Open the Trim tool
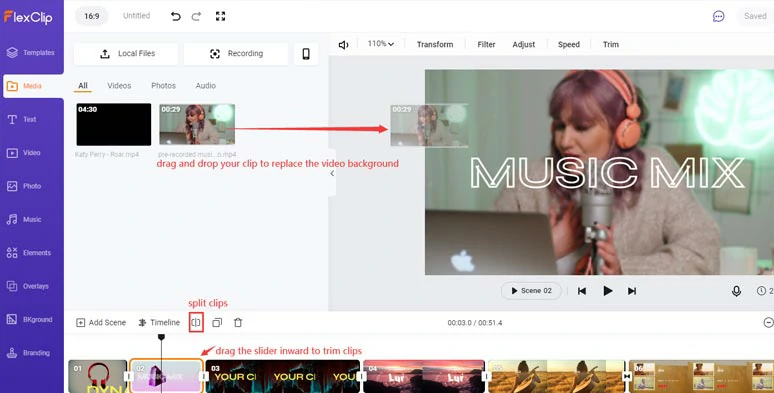This screenshot has width=774, height=393. (611, 44)
